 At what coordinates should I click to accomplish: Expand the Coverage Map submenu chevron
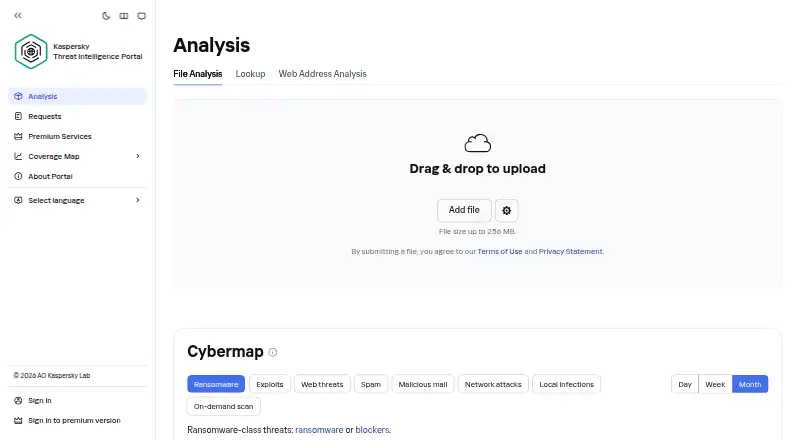point(138,156)
